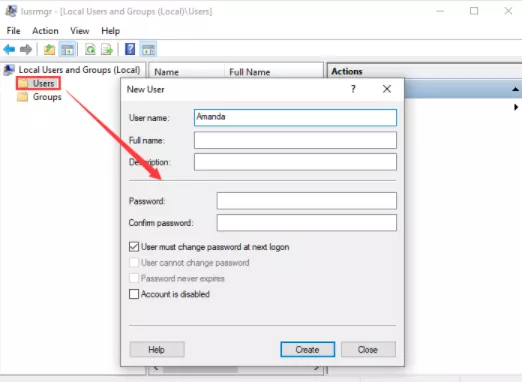Viewport: 522px width, 382px height.
Task: Toggle Show/Hide Console Tree toolbar icon
Action: point(67,50)
